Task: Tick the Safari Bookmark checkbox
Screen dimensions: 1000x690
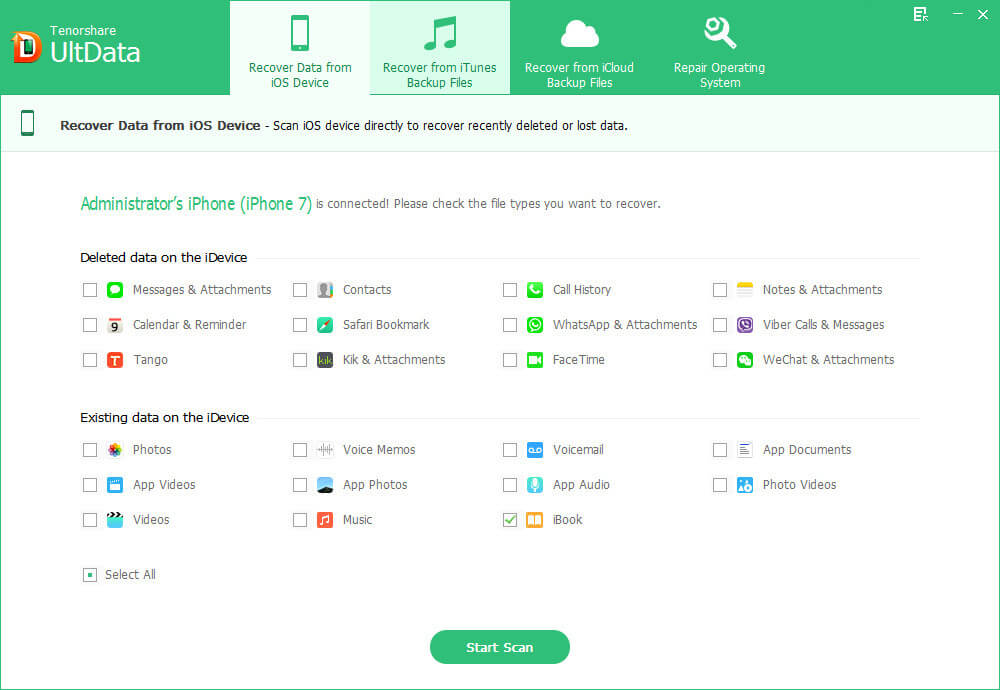Action: (x=300, y=325)
